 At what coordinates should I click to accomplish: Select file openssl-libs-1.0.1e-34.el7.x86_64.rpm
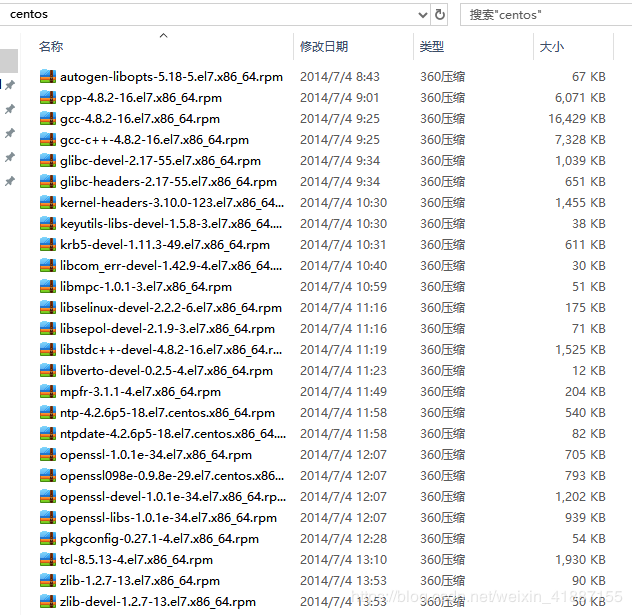(168, 517)
